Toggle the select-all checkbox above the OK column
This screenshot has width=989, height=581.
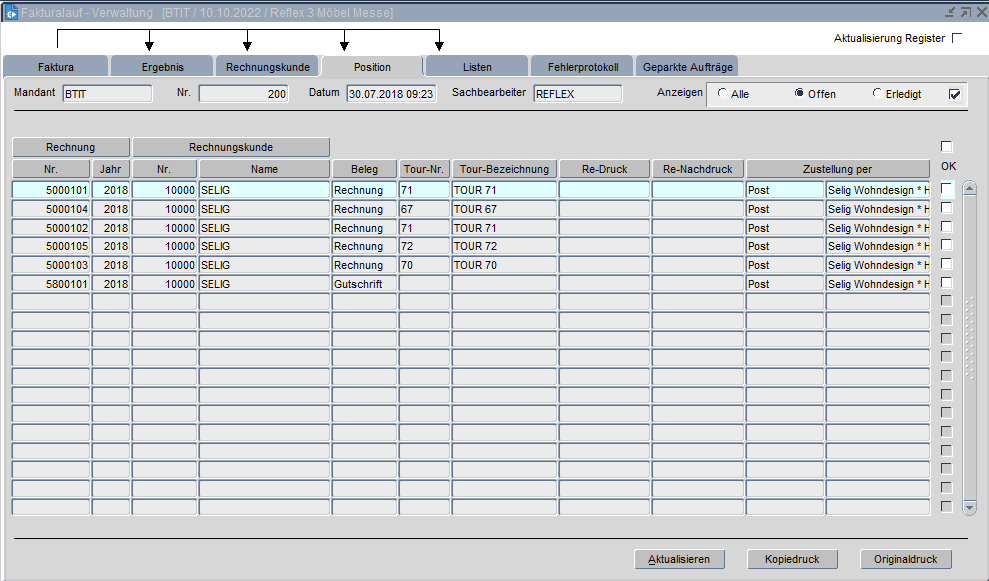(947, 147)
